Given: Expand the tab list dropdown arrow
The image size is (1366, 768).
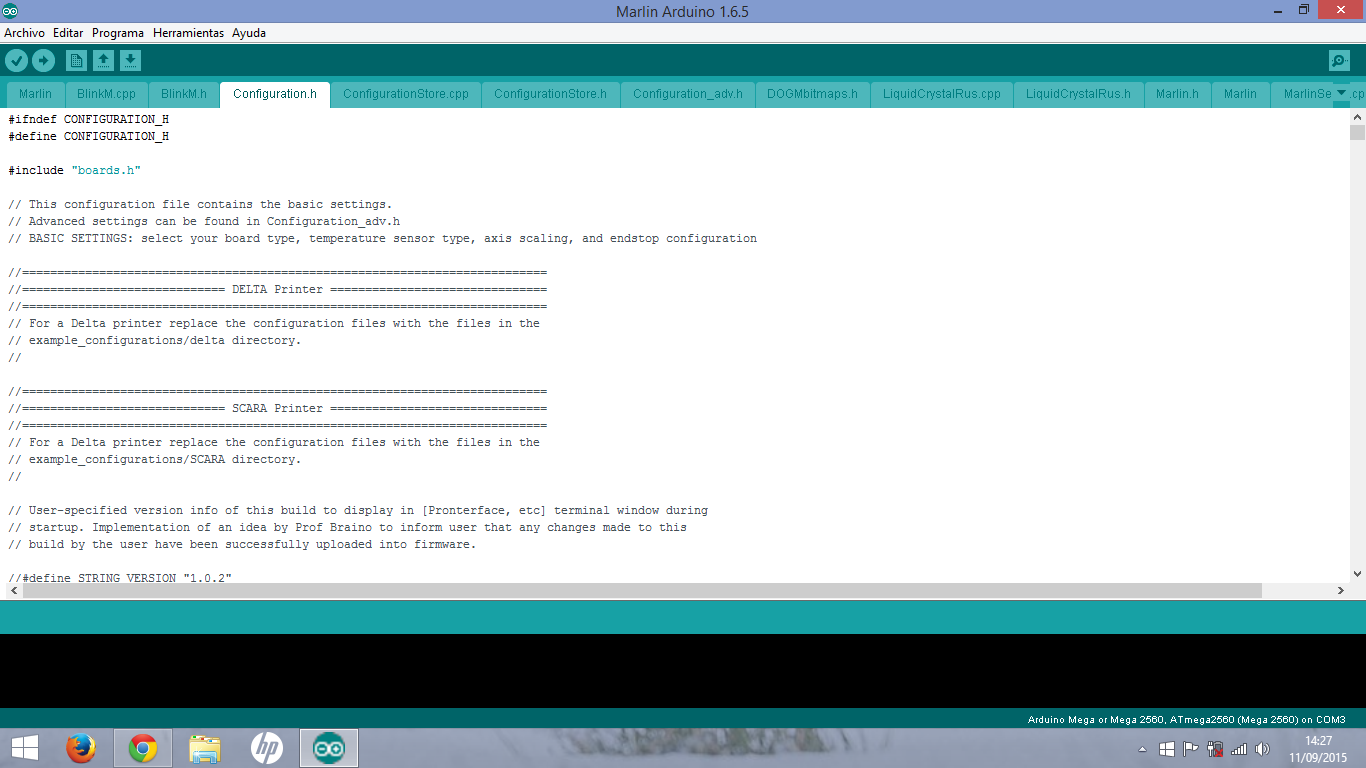Looking at the screenshot, I should click(x=1342, y=93).
